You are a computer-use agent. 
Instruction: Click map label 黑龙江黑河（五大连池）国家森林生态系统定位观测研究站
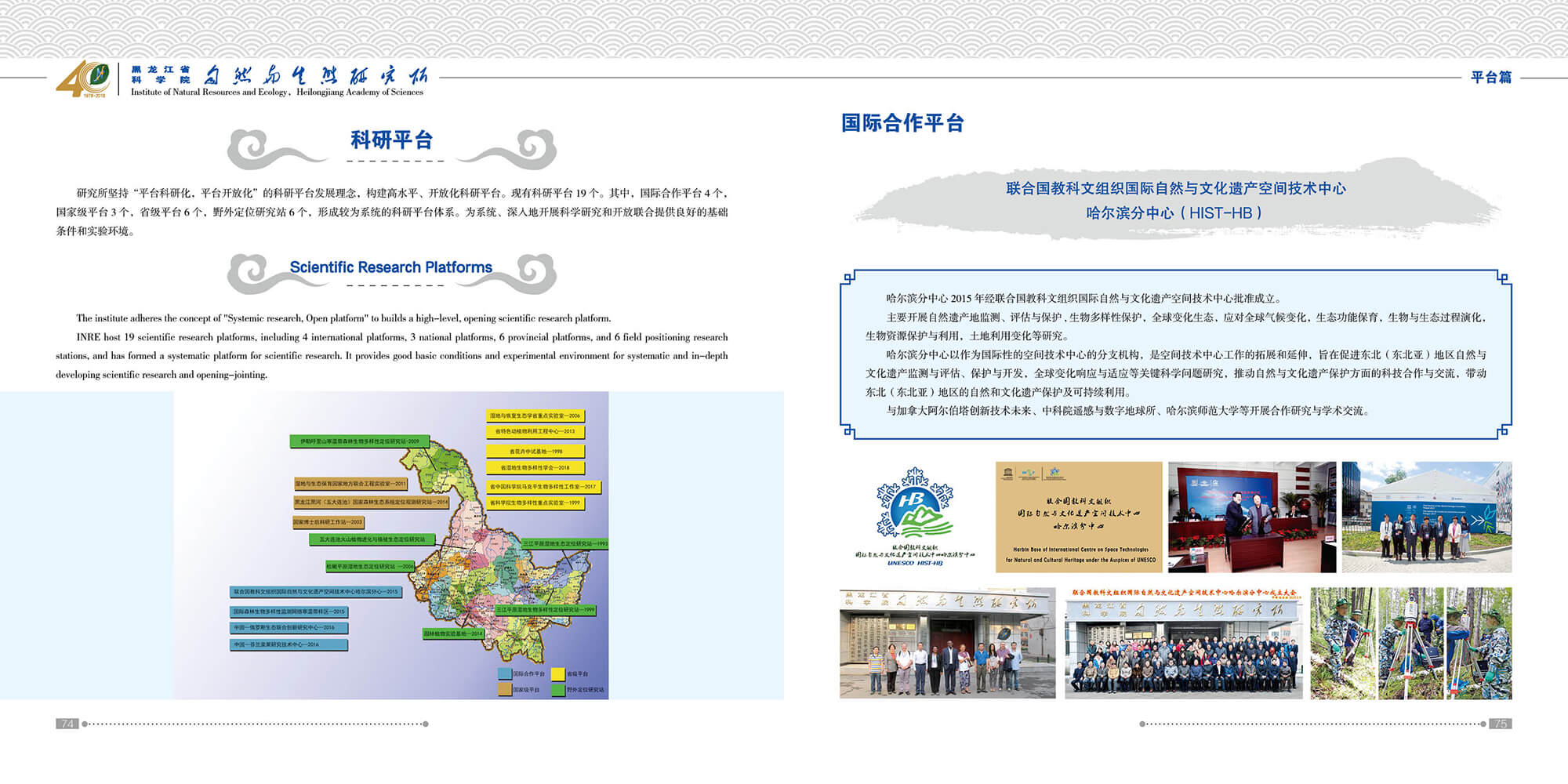(372, 502)
